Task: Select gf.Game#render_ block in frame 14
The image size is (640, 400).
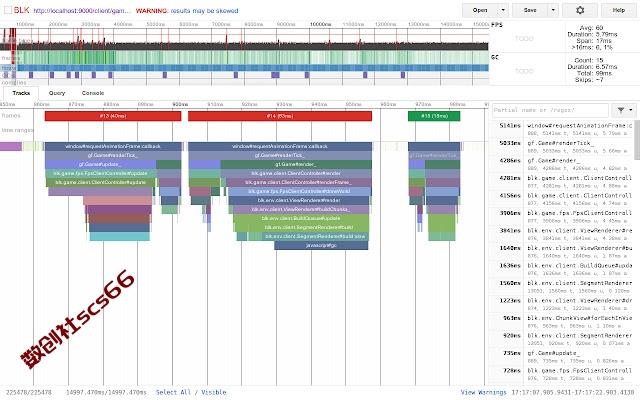Action: point(296,164)
